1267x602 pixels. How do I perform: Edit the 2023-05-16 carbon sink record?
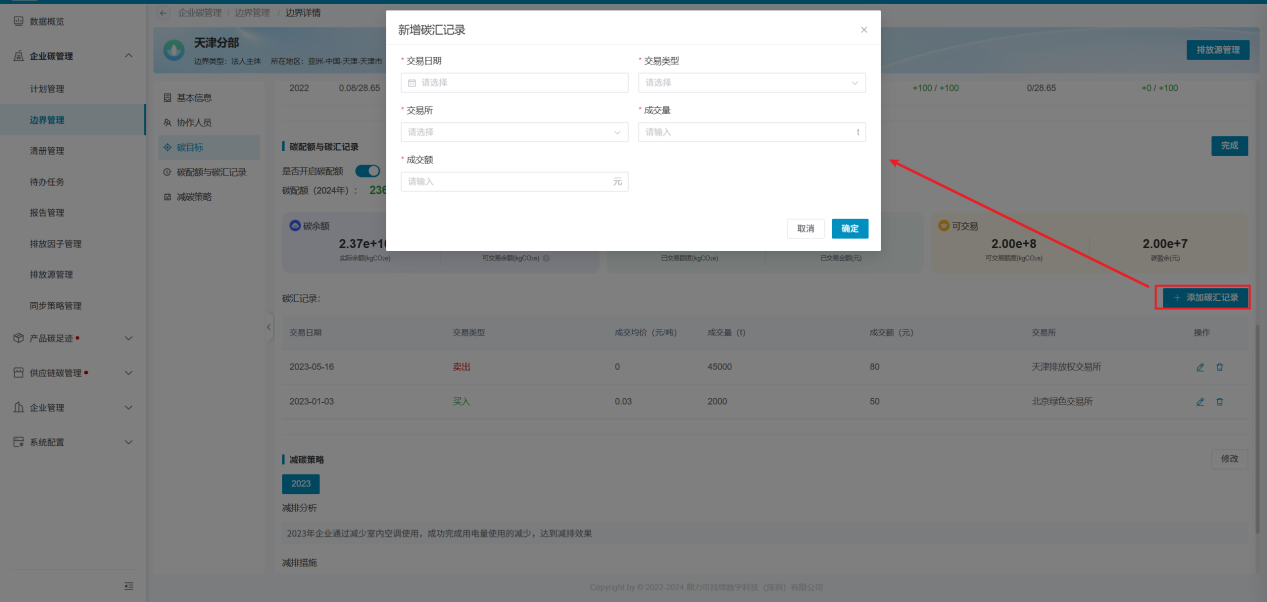[1200, 367]
